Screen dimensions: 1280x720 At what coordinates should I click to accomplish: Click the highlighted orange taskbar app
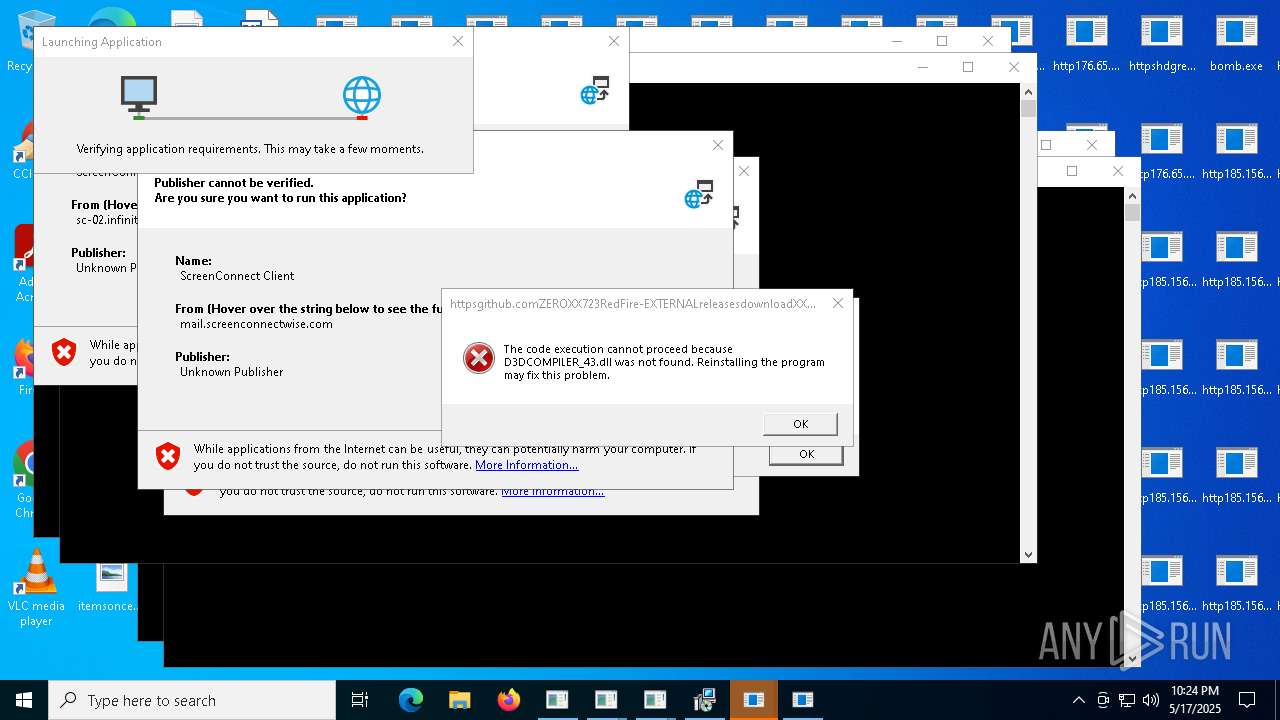click(x=754, y=700)
